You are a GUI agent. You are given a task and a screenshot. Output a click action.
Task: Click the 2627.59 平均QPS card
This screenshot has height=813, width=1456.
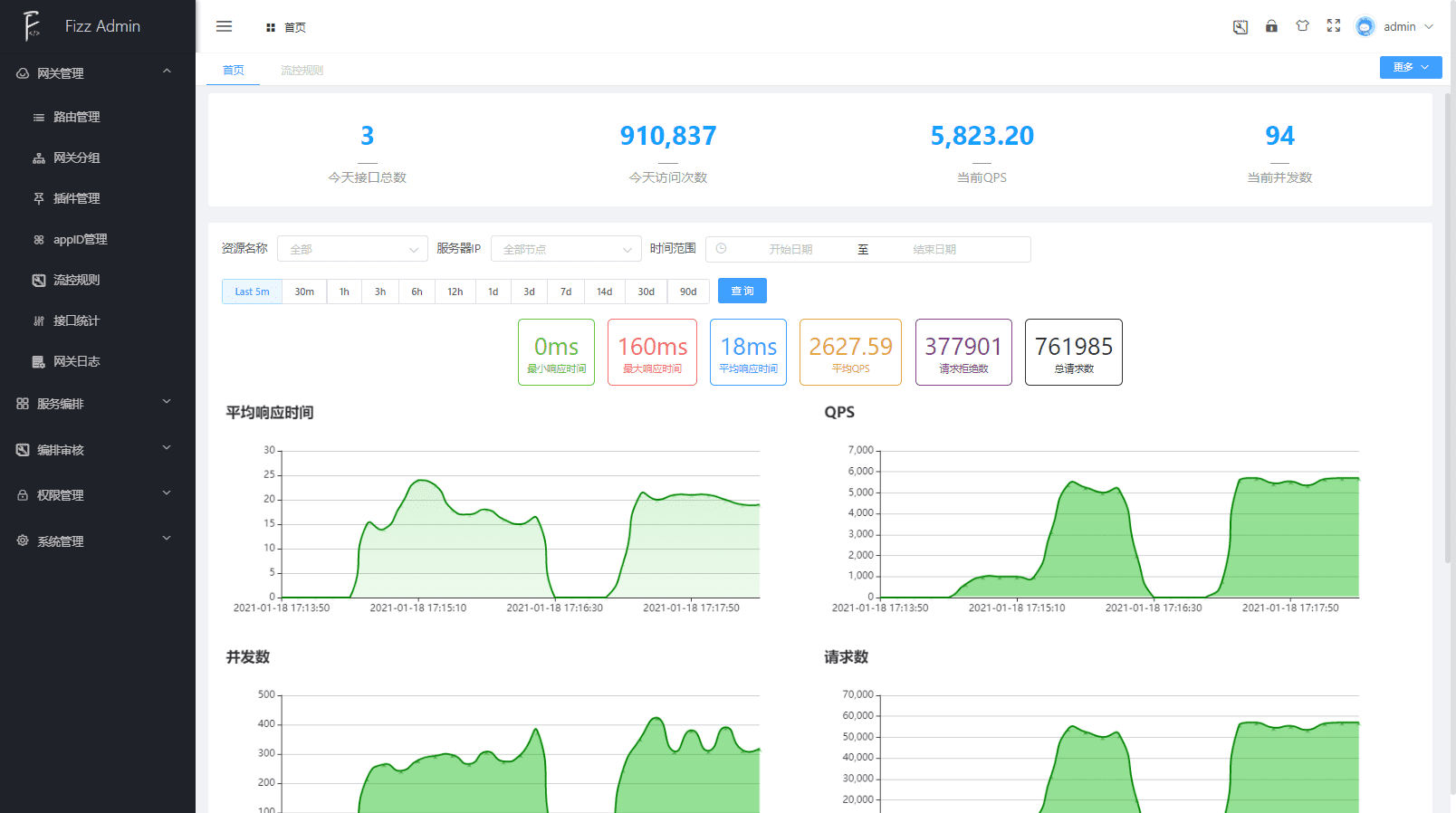850,352
